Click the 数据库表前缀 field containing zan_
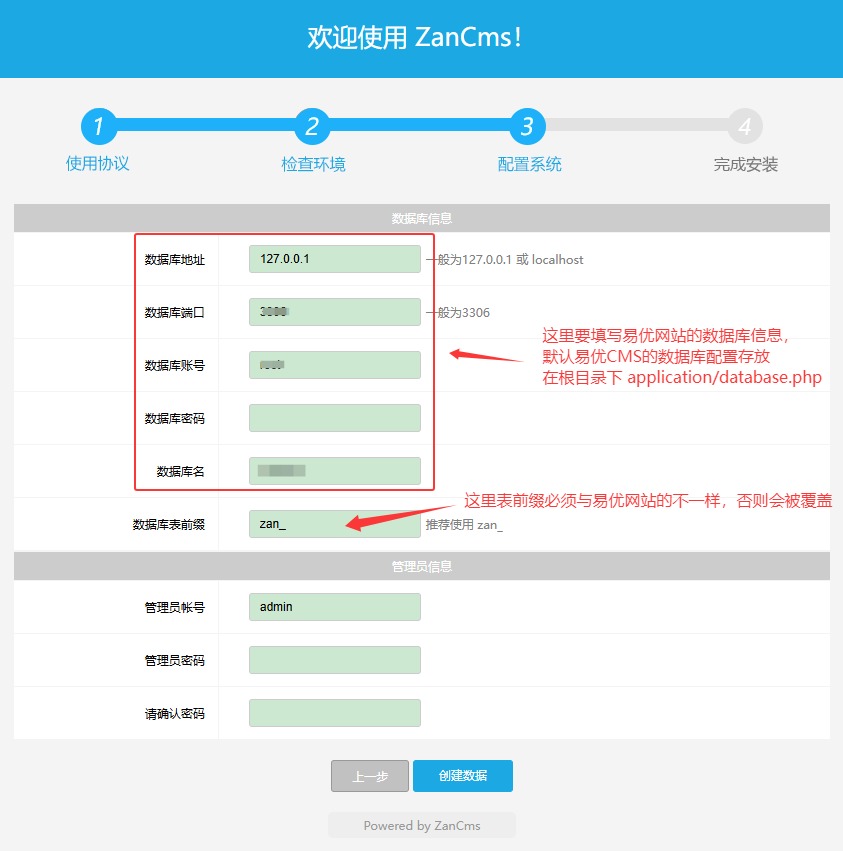The image size is (843, 851). click(335, 524)
